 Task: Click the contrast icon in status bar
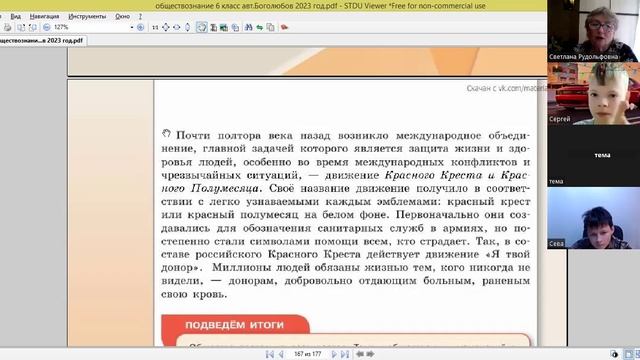click(614, 354)
